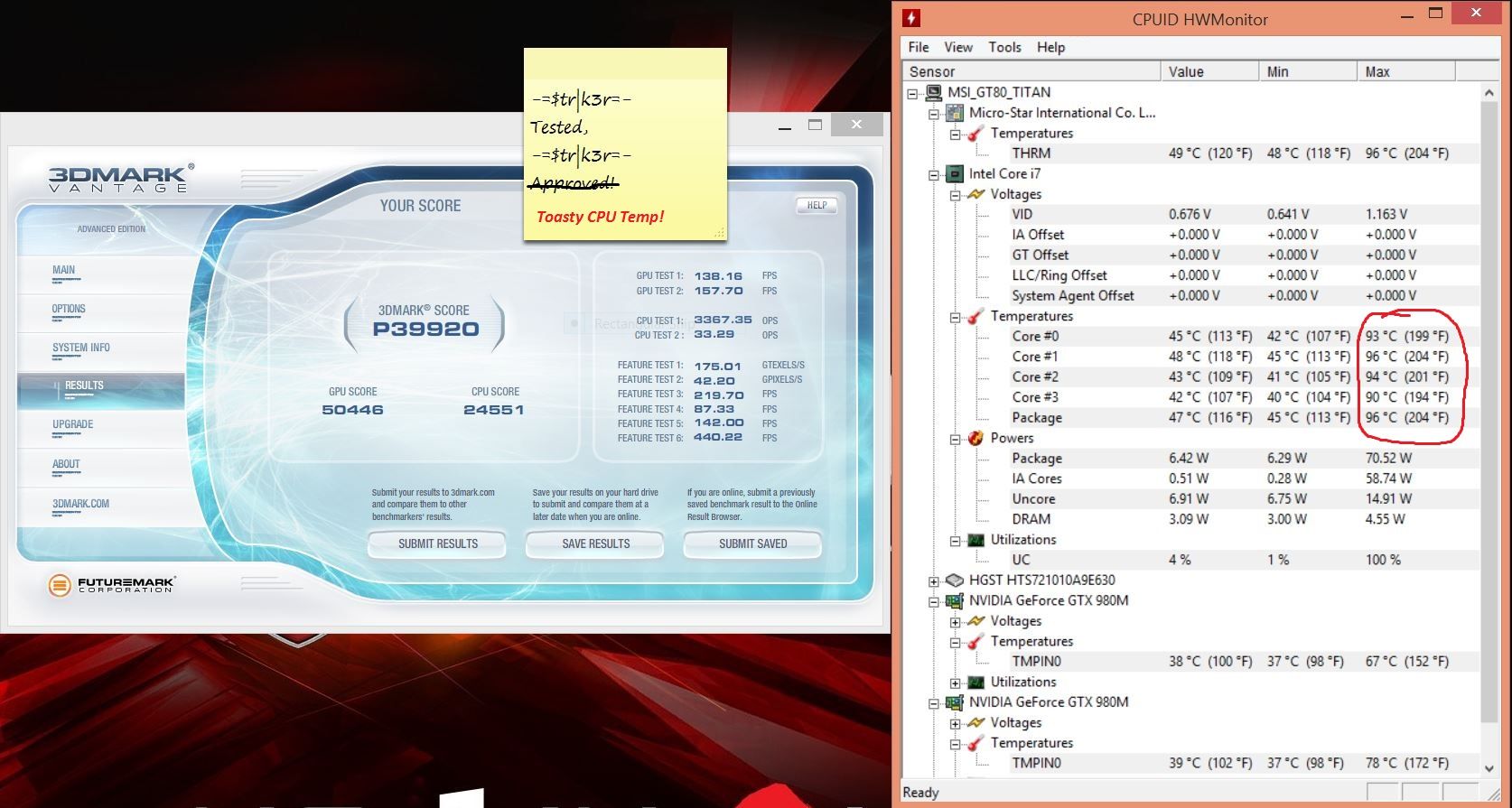
Task: Click the second NVIDIA GeForce GTX 980M icon
Action: [x=954, y=702]
